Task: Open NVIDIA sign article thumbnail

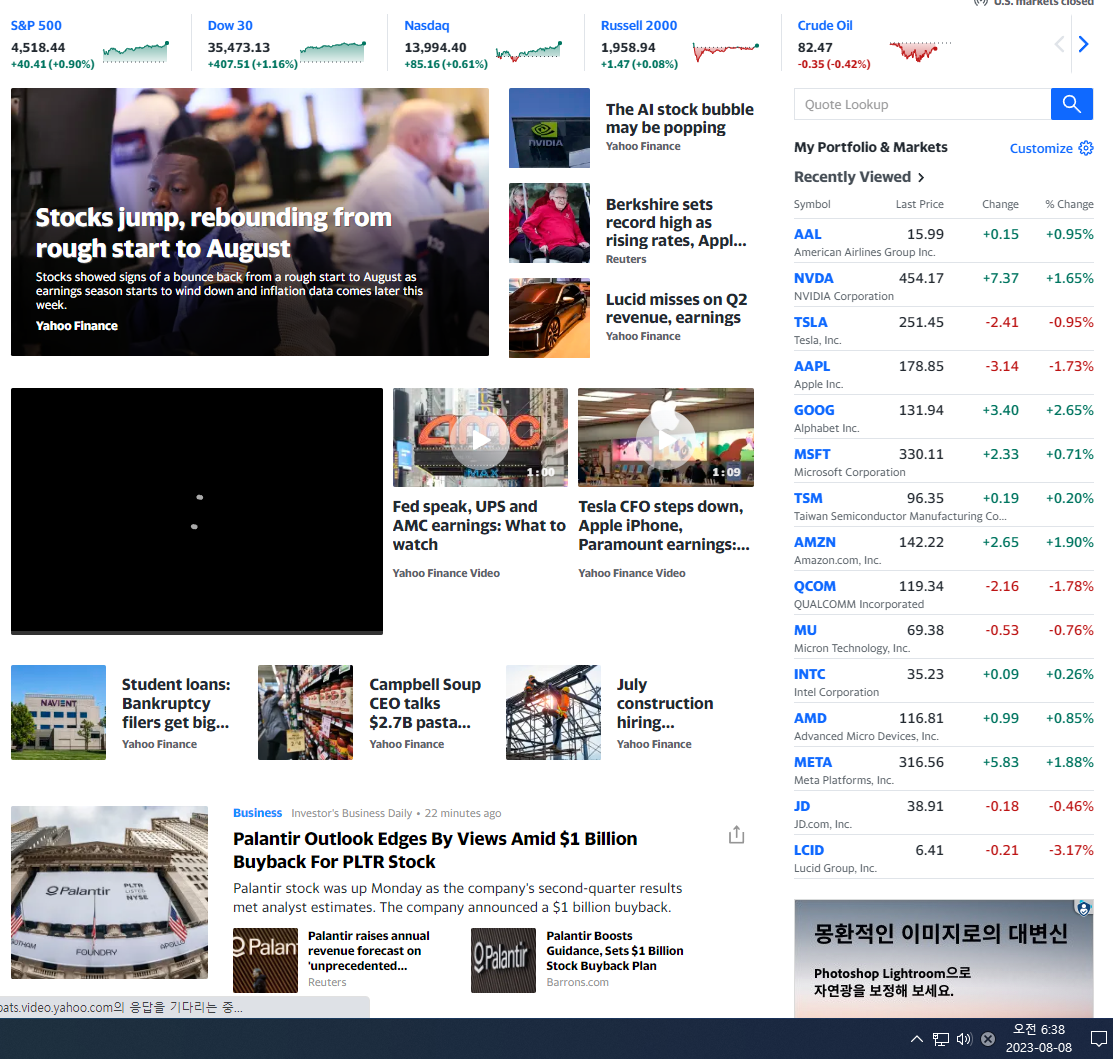Action: pyautogui.click(x=549, y=128)
